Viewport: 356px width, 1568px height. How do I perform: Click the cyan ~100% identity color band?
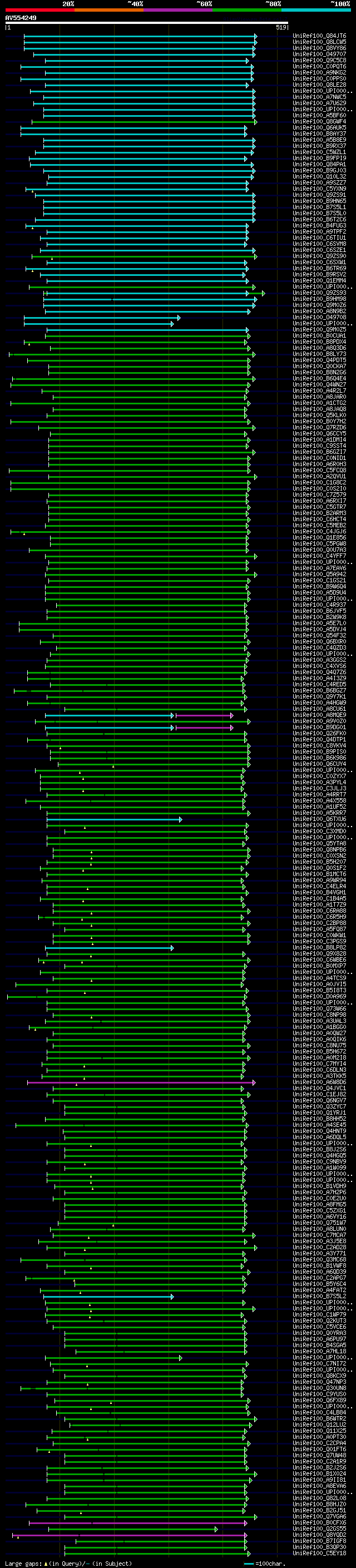(x=316, y=10)
